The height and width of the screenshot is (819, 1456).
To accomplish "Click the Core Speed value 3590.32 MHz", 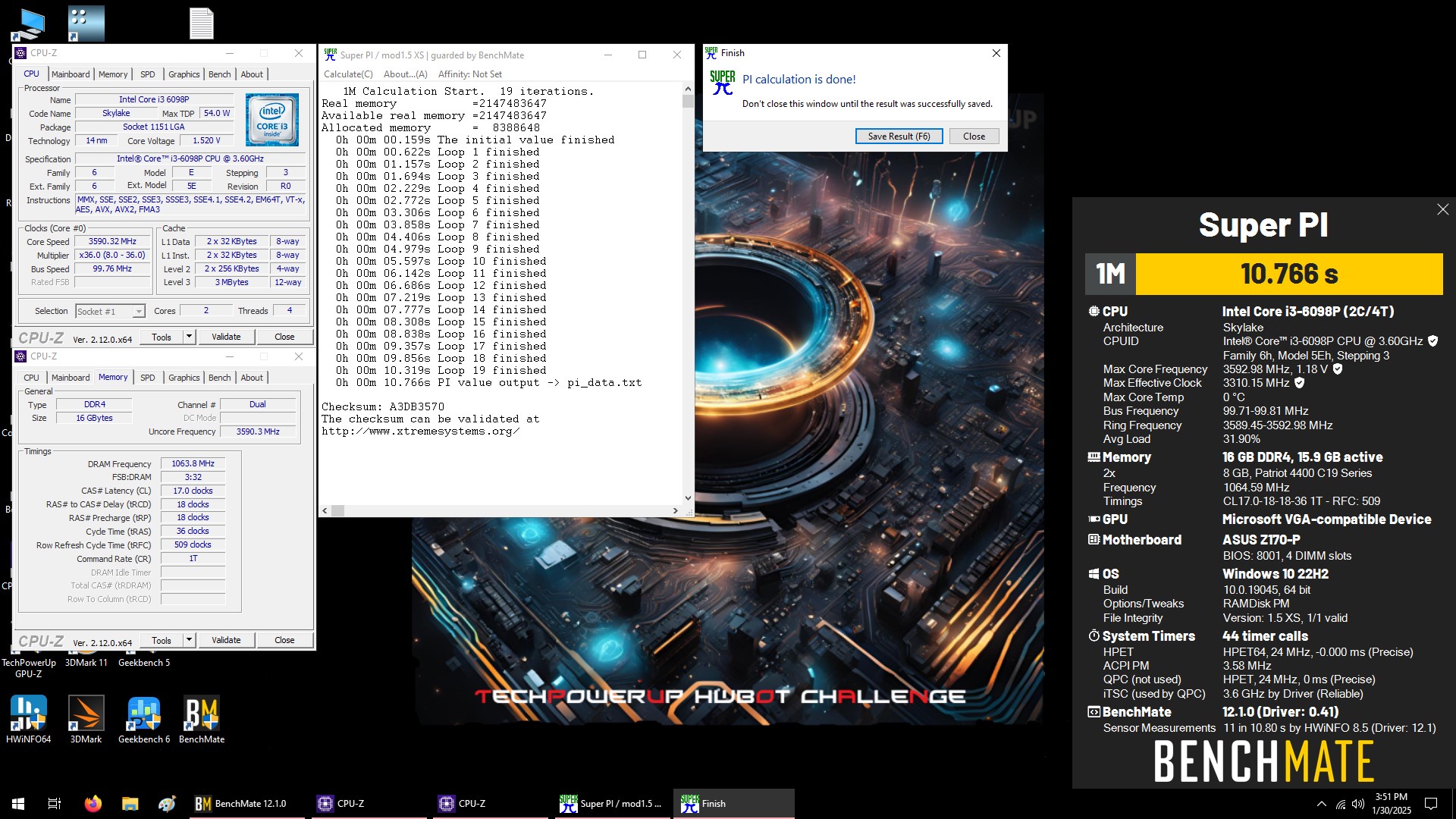I will point(112,242).
